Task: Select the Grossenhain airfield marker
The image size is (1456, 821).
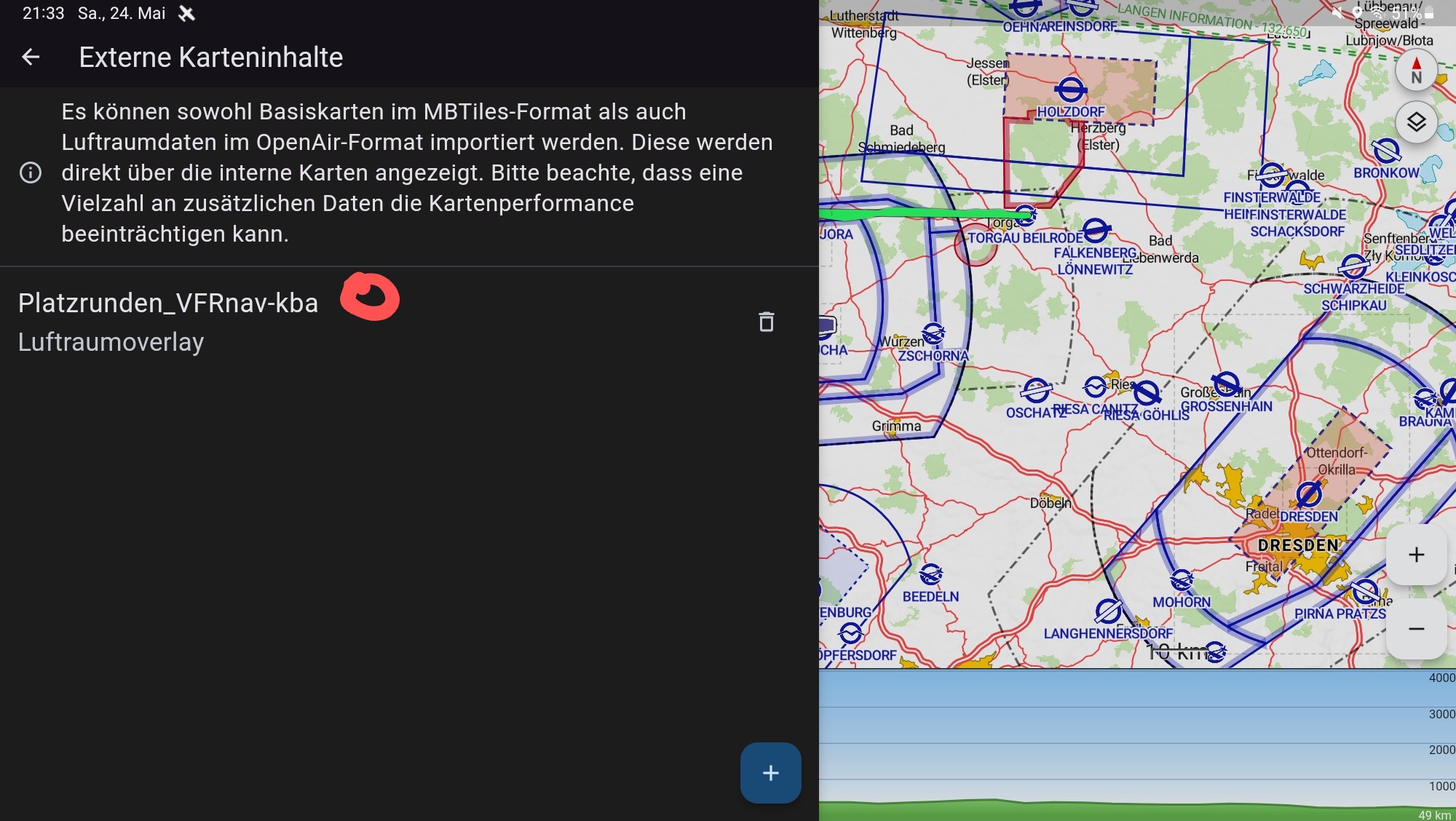Action: (x=1226, y=384)
